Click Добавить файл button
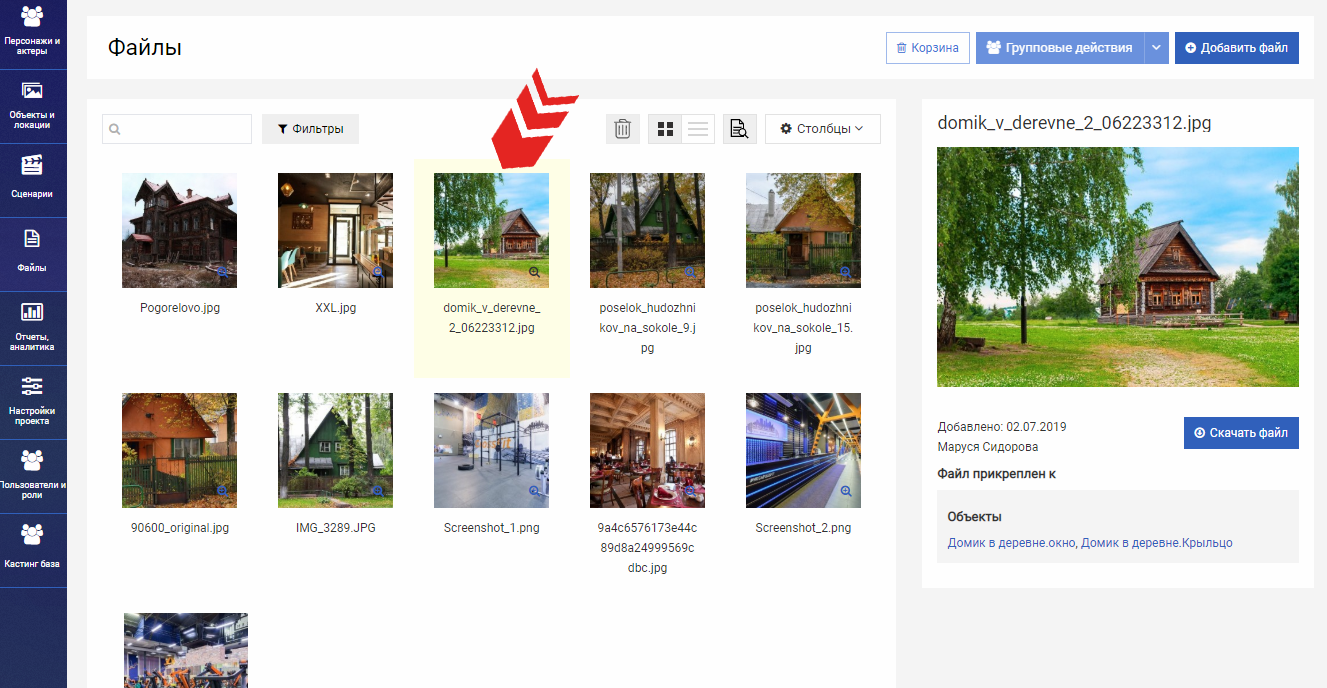The width and height of the screenshot is (1327, 688). pyautogui.click(x=1236, y=48)
